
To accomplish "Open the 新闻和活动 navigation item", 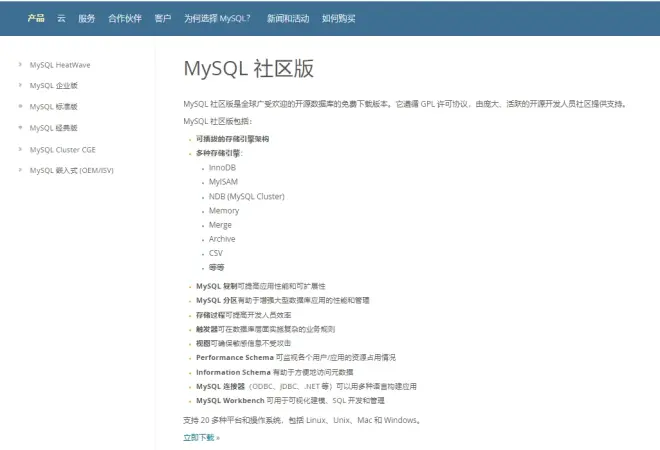I will [288, 18].
